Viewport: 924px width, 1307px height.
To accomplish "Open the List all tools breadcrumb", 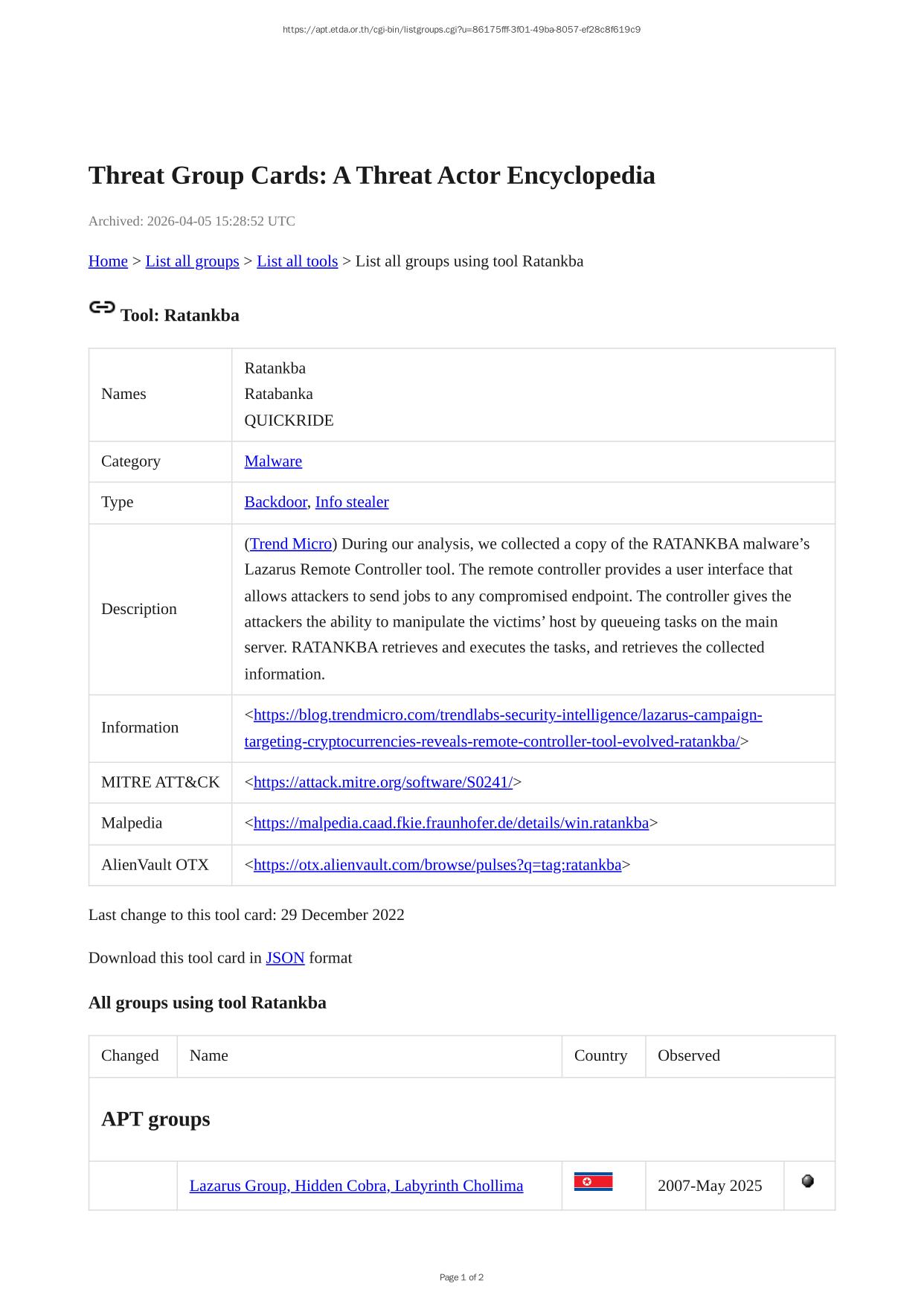I will pos(297,261).
